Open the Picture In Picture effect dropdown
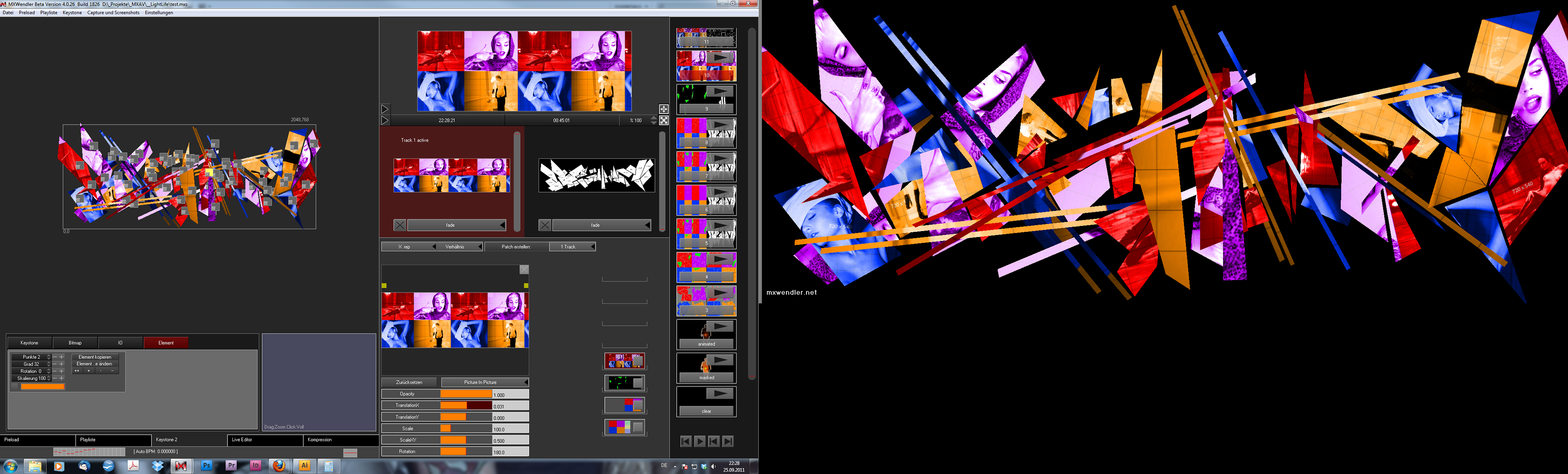This screenshot has height=474, width=1568. (x=485, y=382)
